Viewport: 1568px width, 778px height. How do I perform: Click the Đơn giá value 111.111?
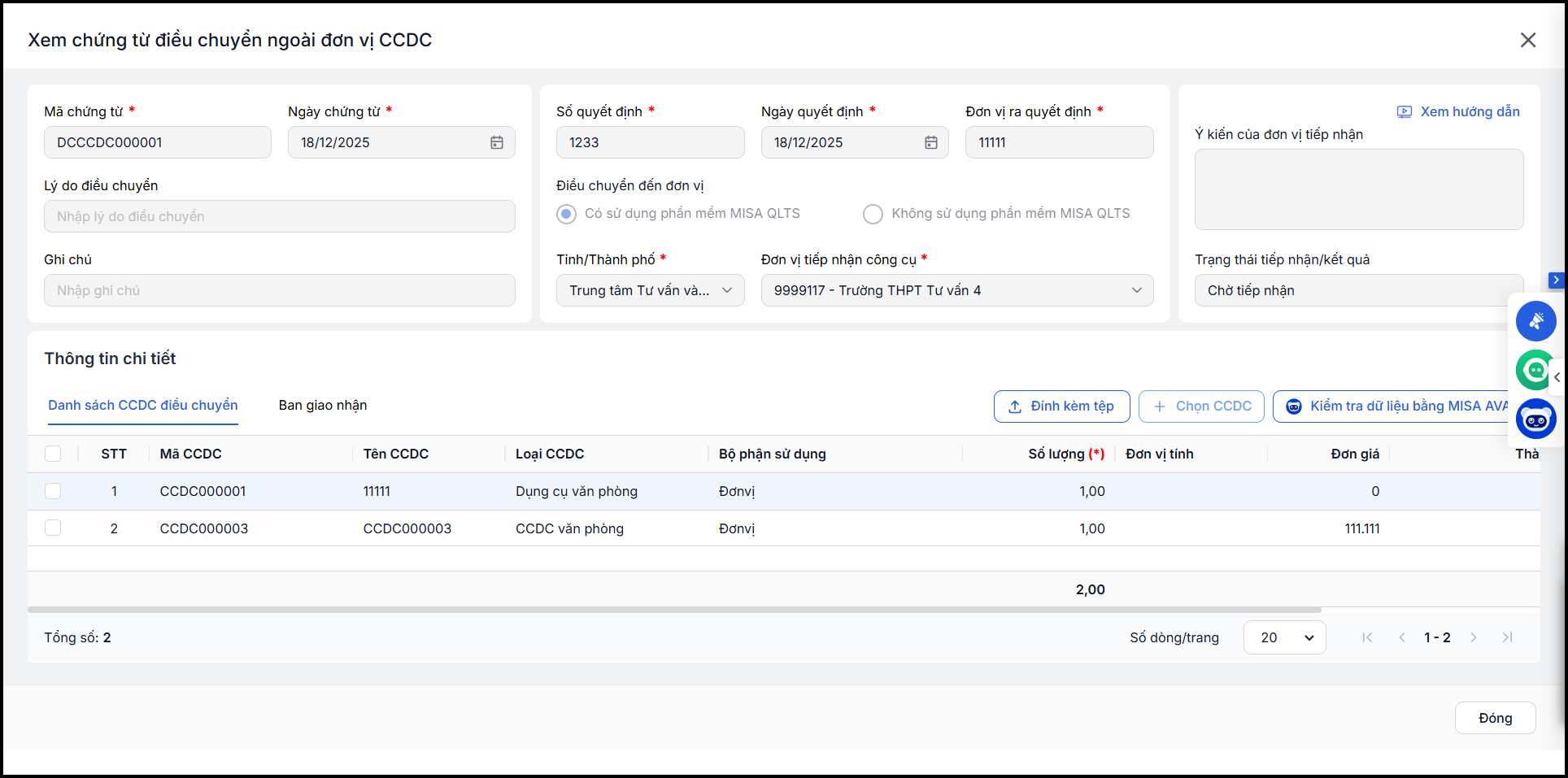[1362, 528]
